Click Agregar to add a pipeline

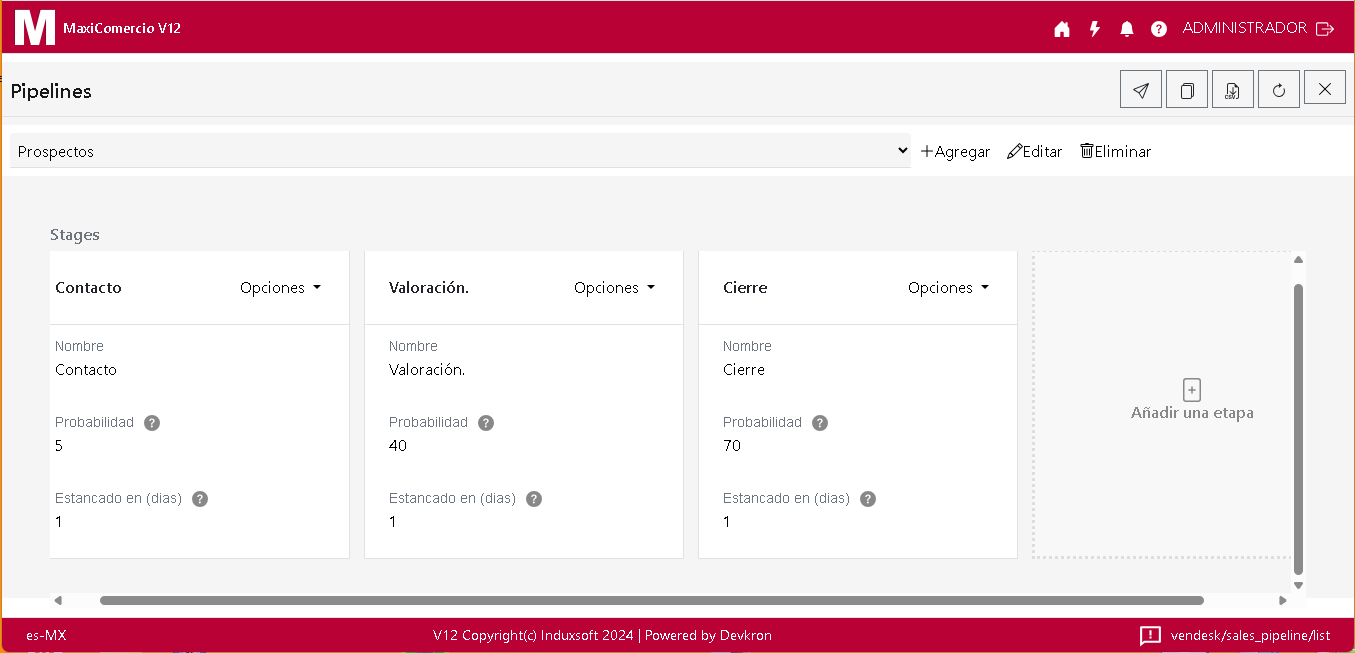[x=955, y=152]
